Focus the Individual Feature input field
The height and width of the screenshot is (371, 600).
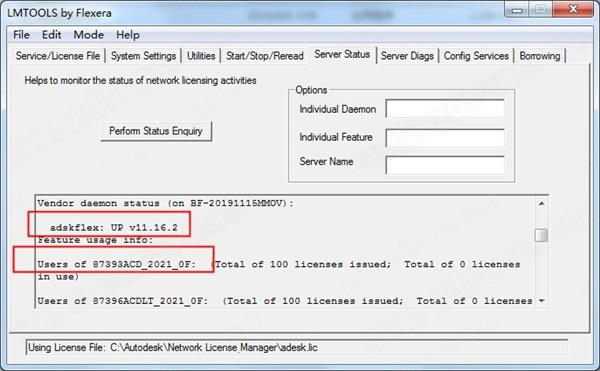(x=445, y=138)
